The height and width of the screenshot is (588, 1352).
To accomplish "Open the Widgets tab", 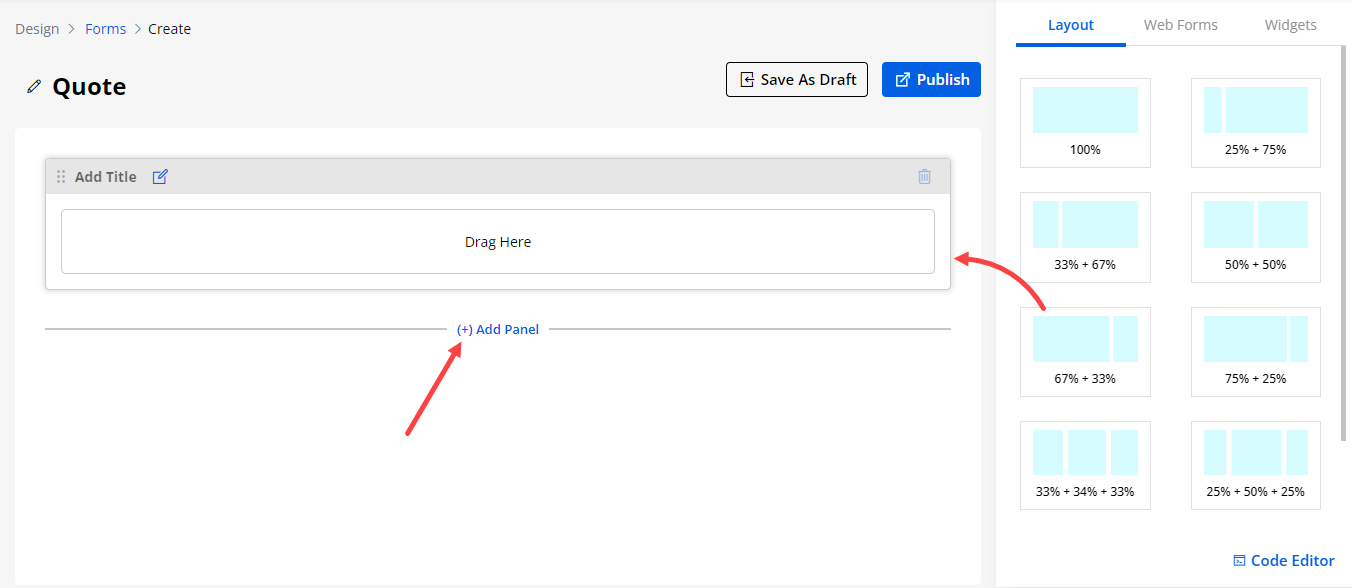I will tap(1290, 25).
